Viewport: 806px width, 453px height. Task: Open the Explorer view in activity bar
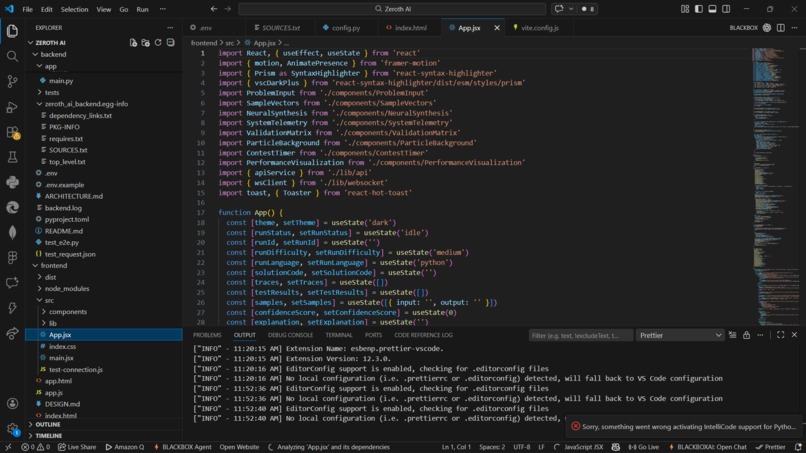coord(12,31)
